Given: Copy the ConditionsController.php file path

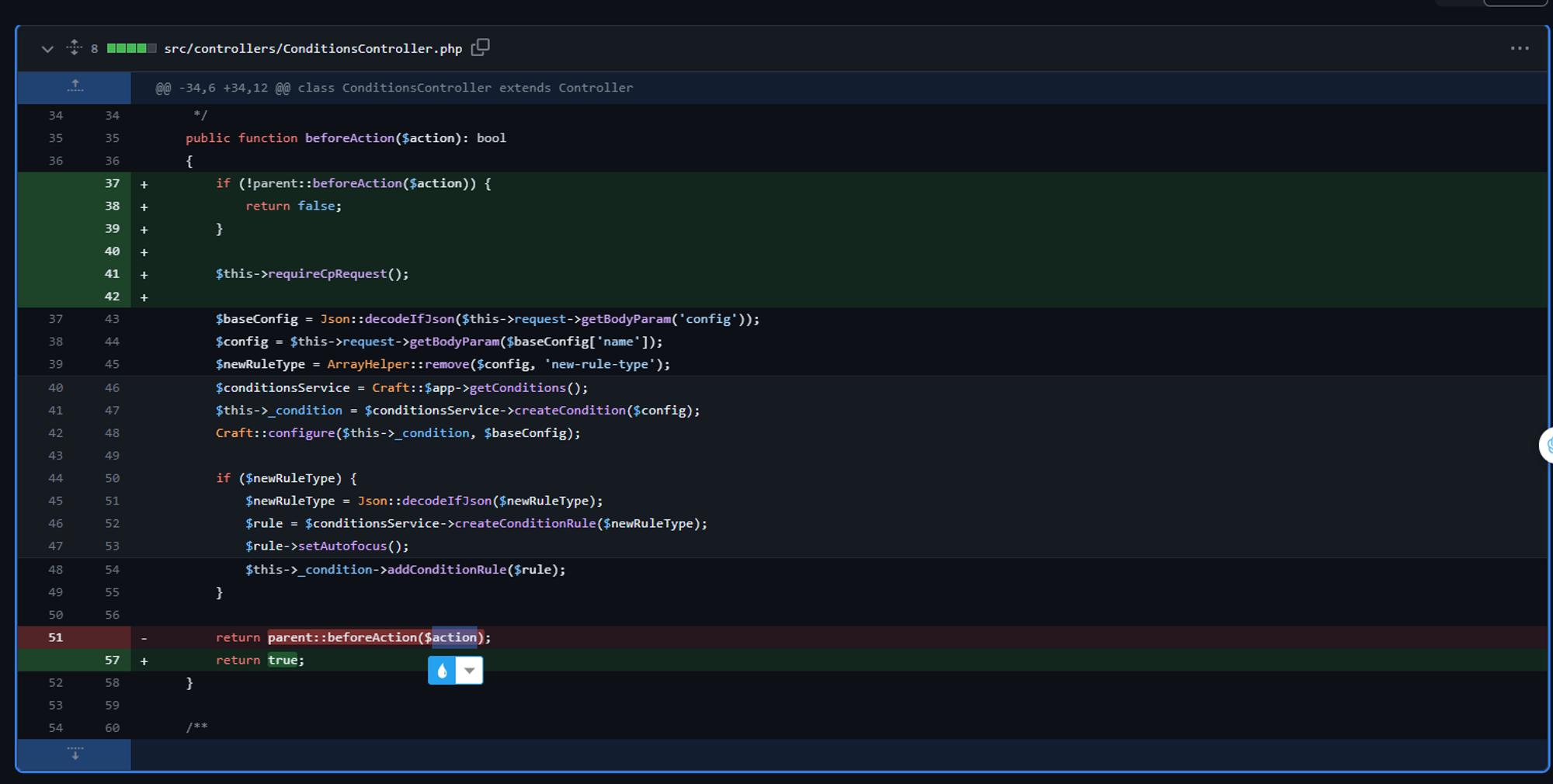Looking at the screenshot, I should tap(481, 47).
